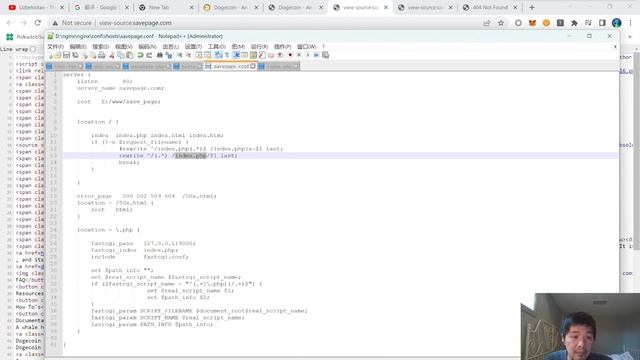Go back in Chrome
The image size is (640, 360).
coord(10,23)
